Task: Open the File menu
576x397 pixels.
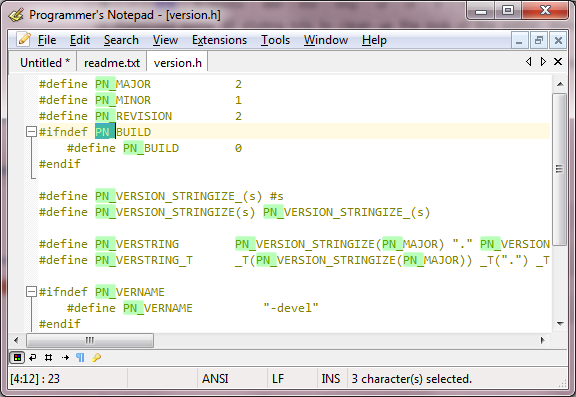Action: click(x=47, y=40)
